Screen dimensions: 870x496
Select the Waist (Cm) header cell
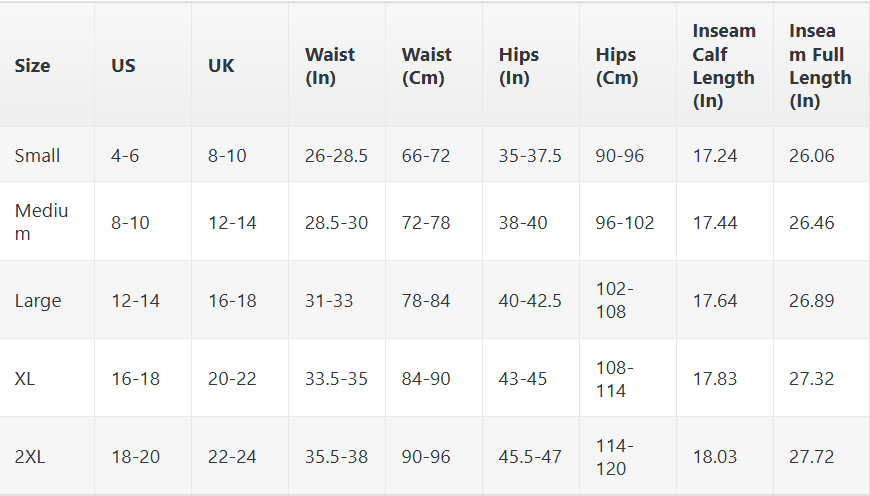[427, 66]
